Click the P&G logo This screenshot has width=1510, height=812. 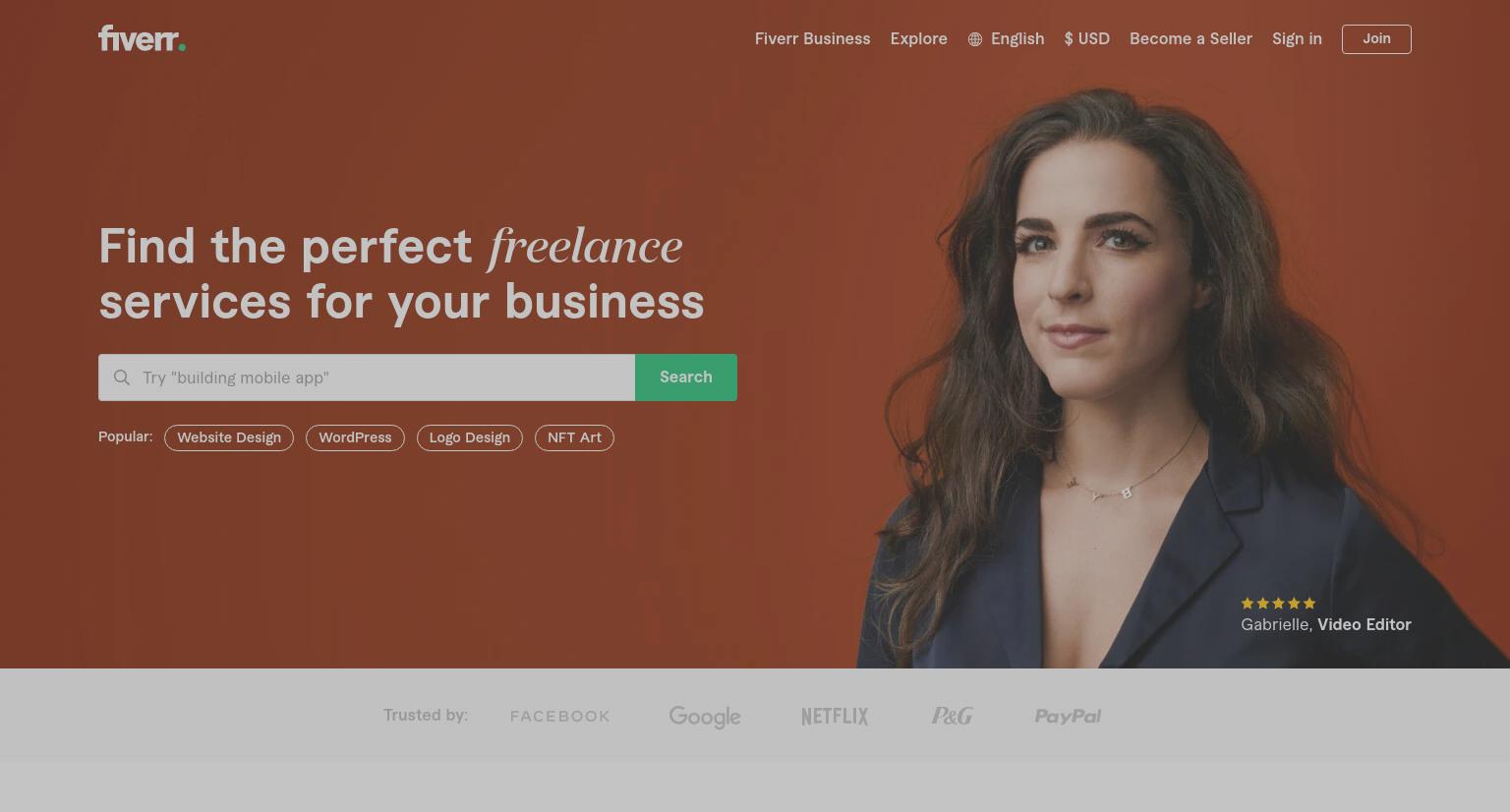[x=952, y=716]
